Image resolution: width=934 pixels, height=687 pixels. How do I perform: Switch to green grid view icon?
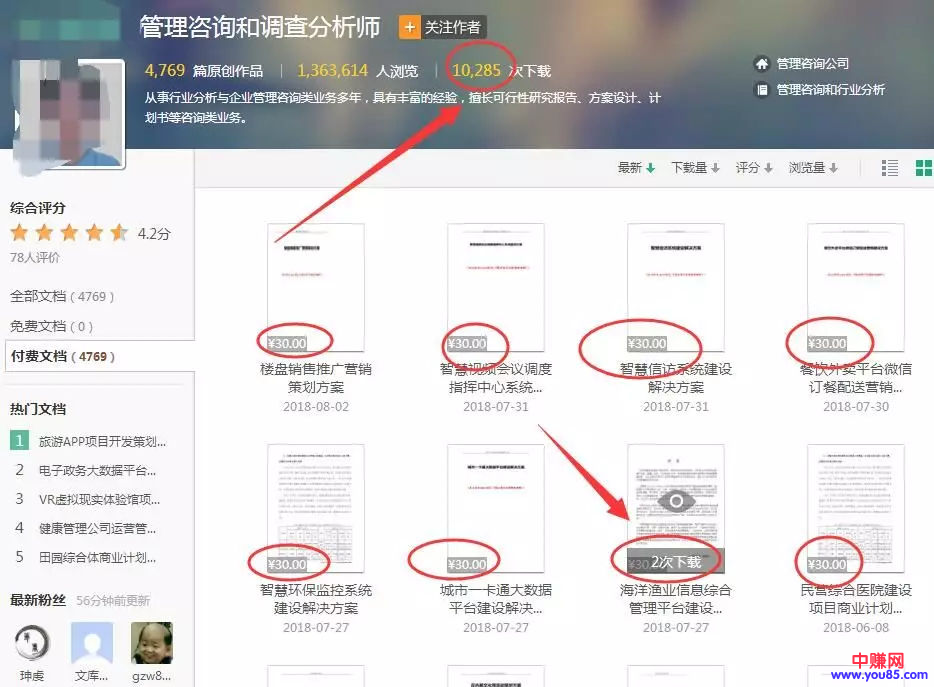[x=923, y=168]
